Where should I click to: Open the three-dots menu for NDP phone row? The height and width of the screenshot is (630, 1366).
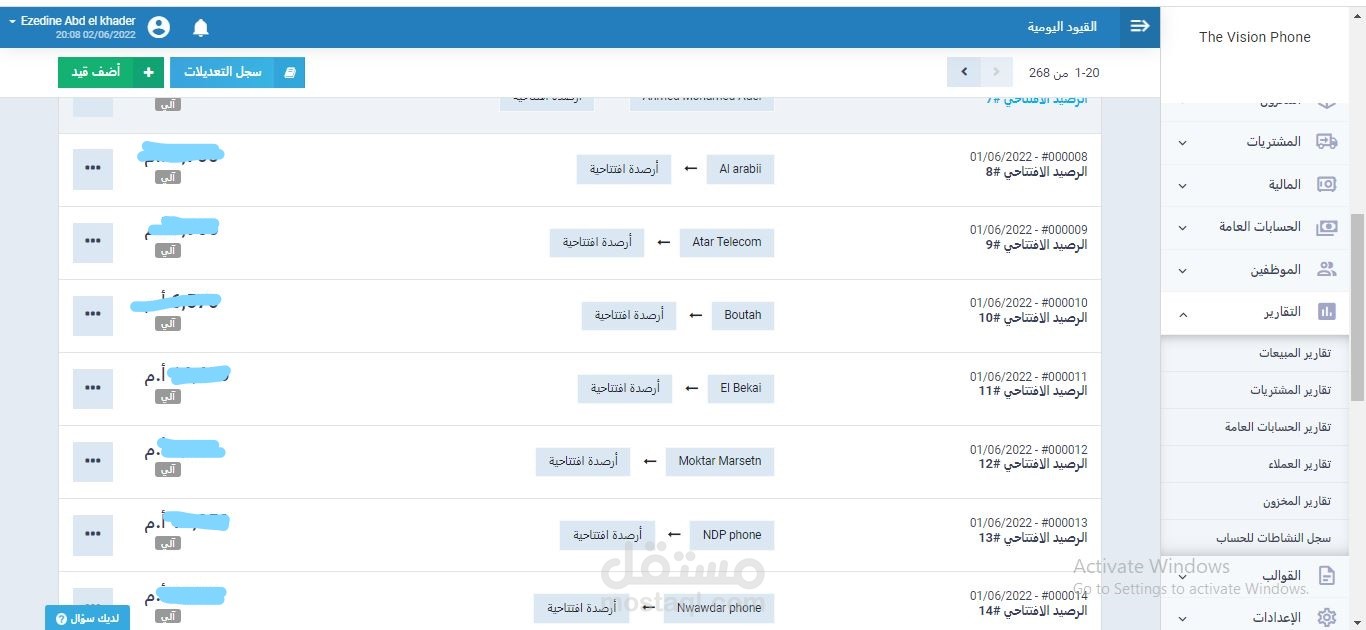(x=93, y=534)
